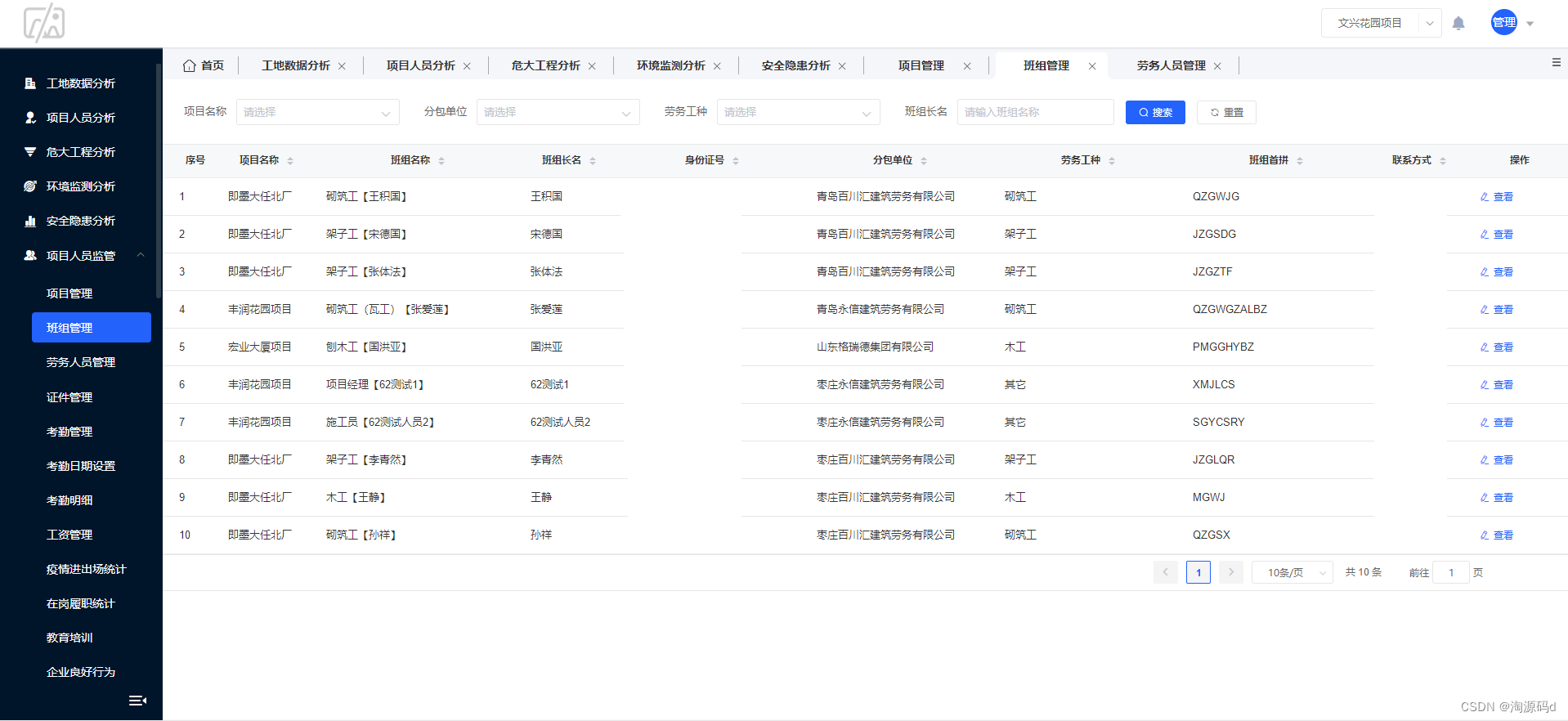
Task: View details of row 王积国
Action: [1497, 197]
